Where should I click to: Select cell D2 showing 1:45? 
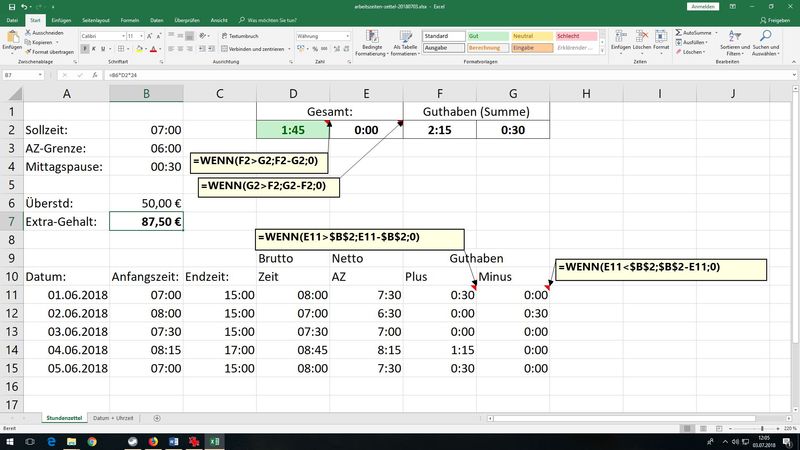click(292, 130)
